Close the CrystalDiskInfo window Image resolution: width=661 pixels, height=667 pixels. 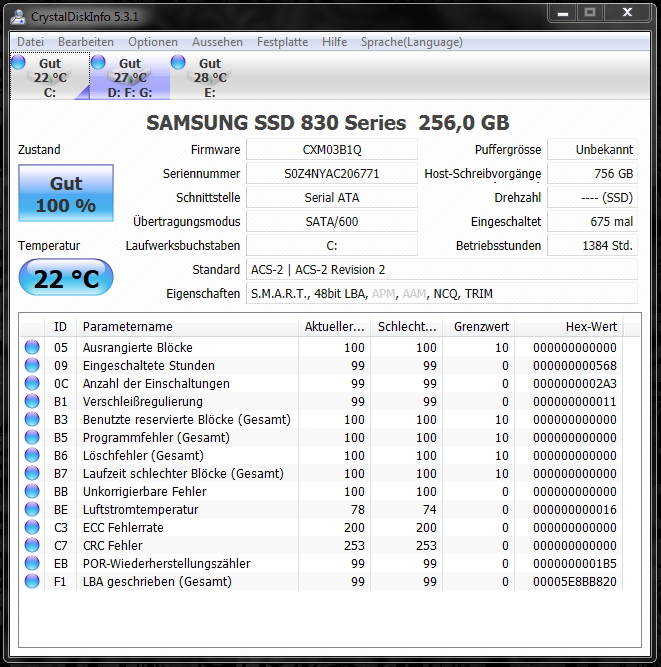click(x=627, y=13)
